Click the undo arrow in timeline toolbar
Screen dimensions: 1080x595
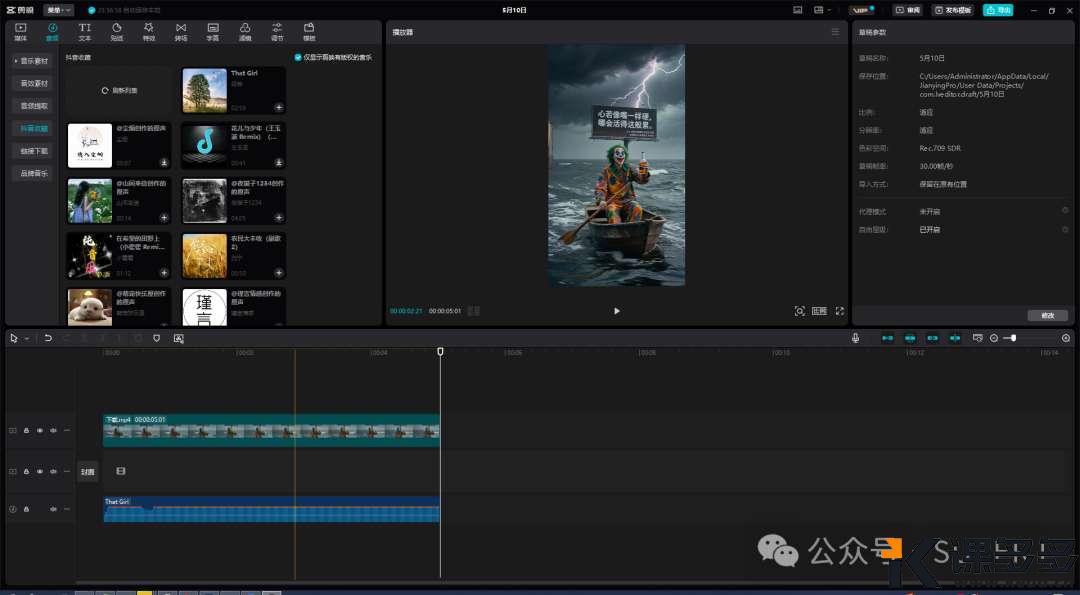47,338
